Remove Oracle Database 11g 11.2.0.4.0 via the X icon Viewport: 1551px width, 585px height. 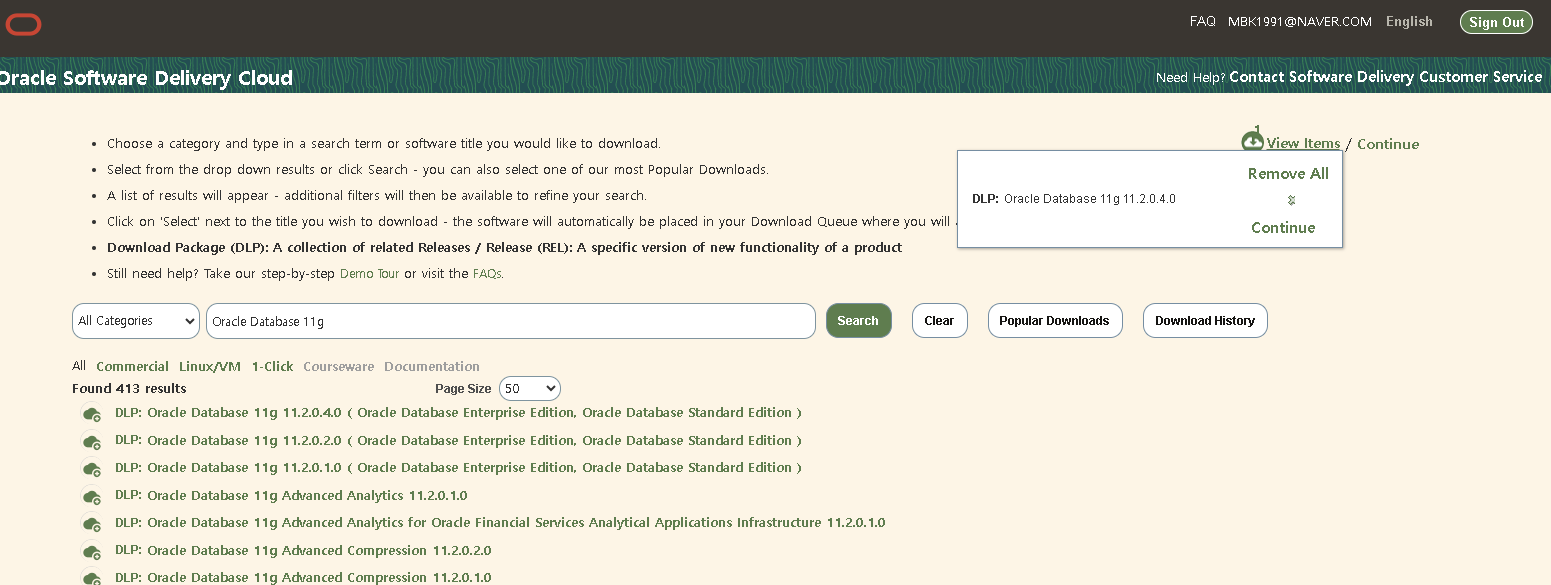click(x=1291, y=200)
